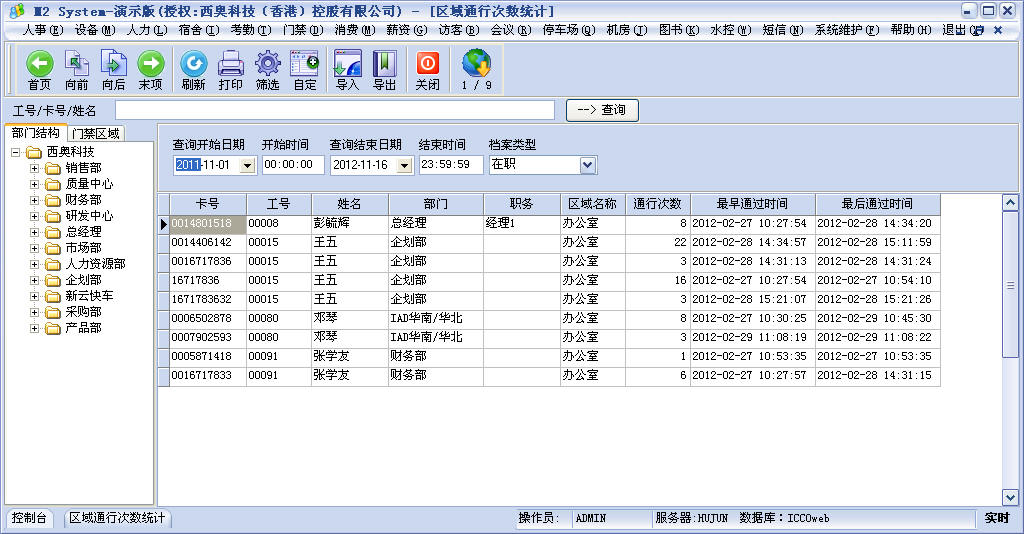Click the 导出 export icon

tap(384, 68)
